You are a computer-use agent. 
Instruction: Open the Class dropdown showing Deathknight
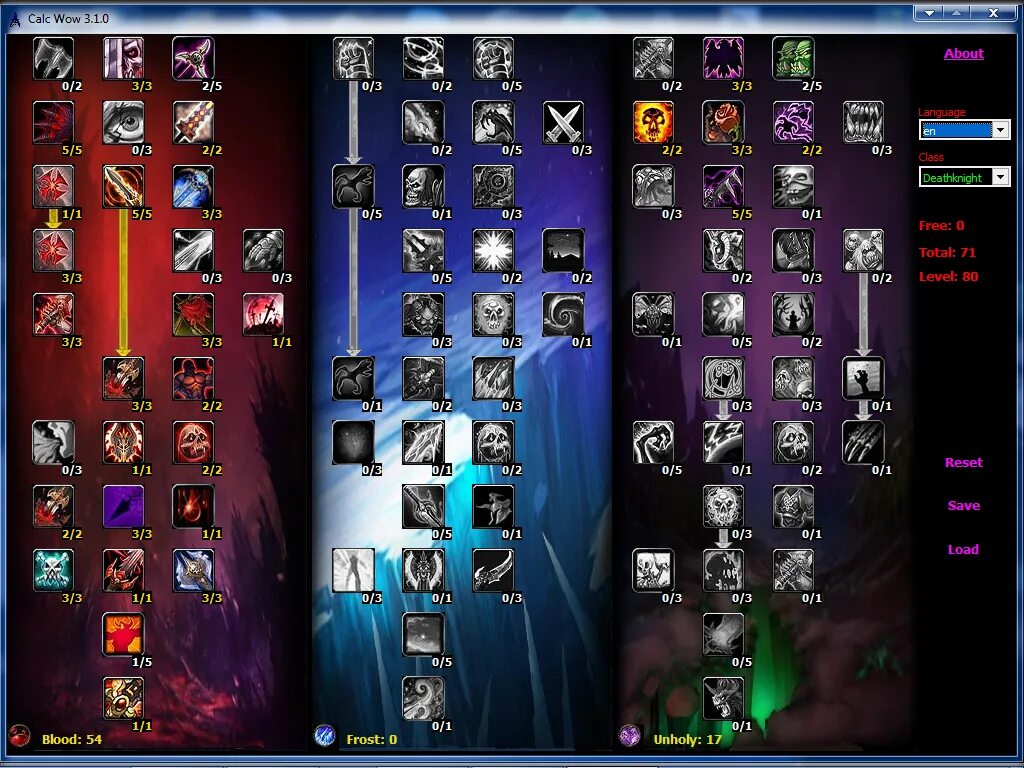click(x=1000, y=177)
